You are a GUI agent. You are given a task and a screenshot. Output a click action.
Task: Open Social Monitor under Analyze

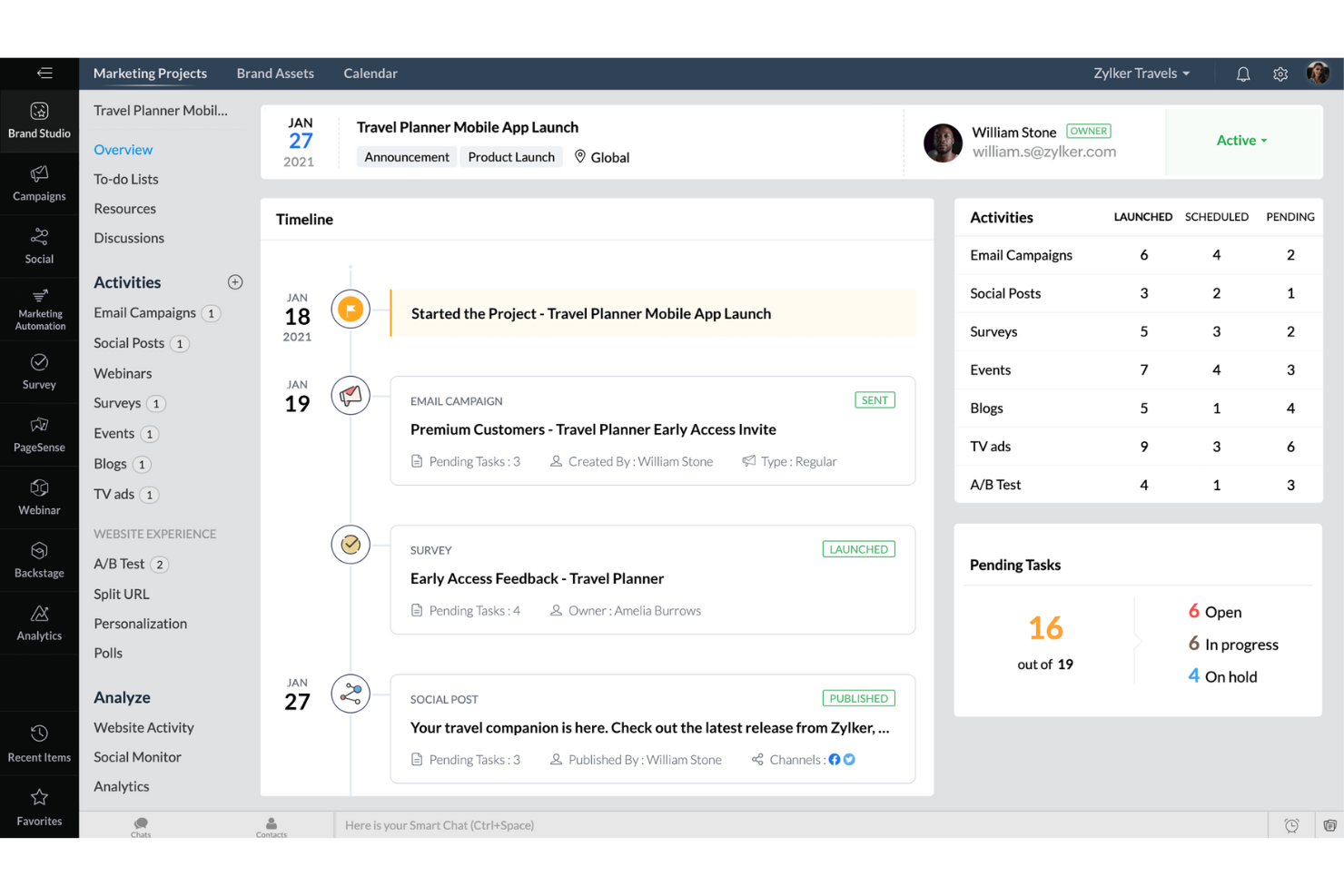pyautogui.click(x=137, y=757)
